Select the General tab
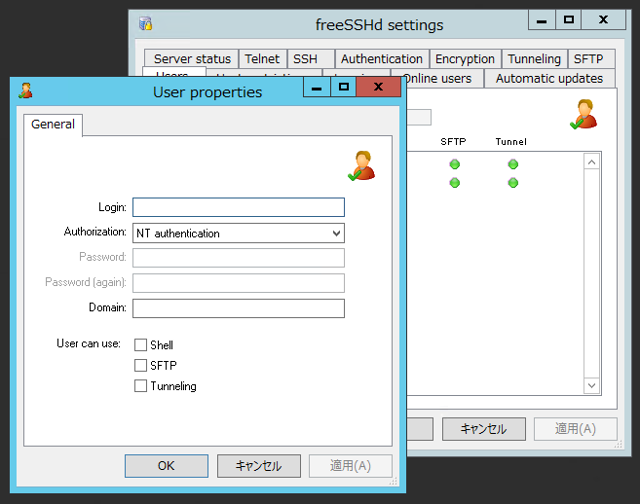 click(x=53, y=124)
